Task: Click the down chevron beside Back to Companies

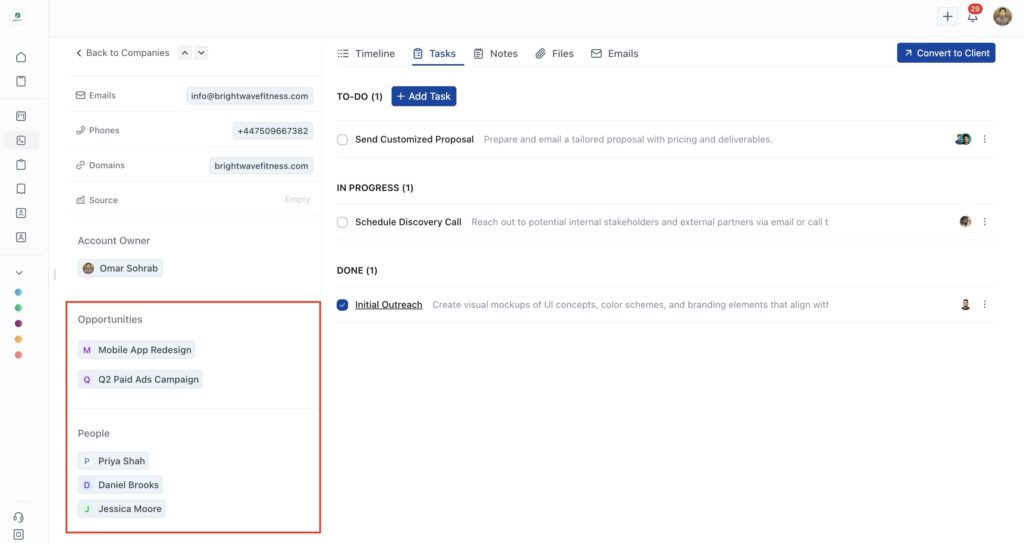Action: tap(201, 53)
